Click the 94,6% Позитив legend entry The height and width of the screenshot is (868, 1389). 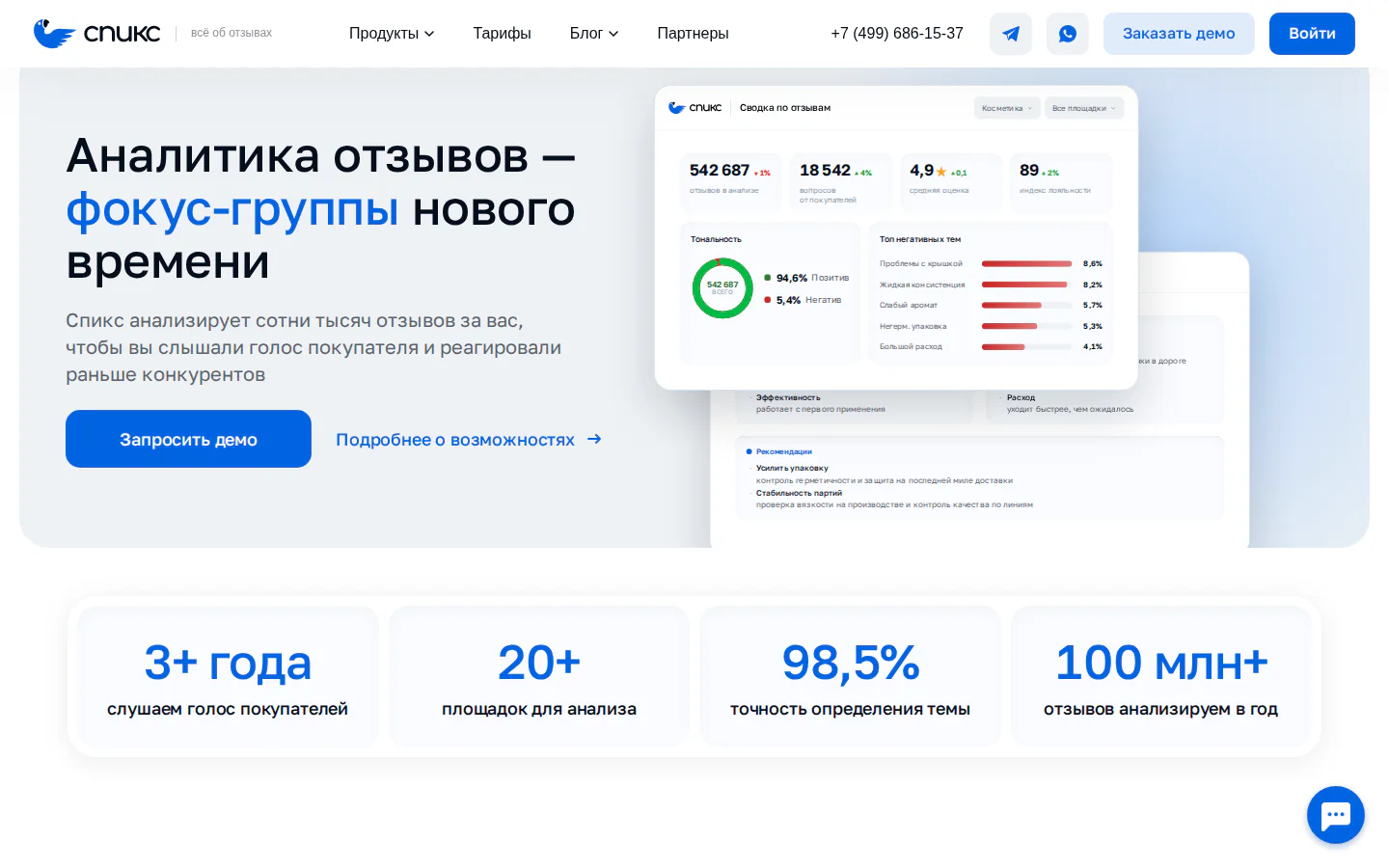[x=806, y=278]
